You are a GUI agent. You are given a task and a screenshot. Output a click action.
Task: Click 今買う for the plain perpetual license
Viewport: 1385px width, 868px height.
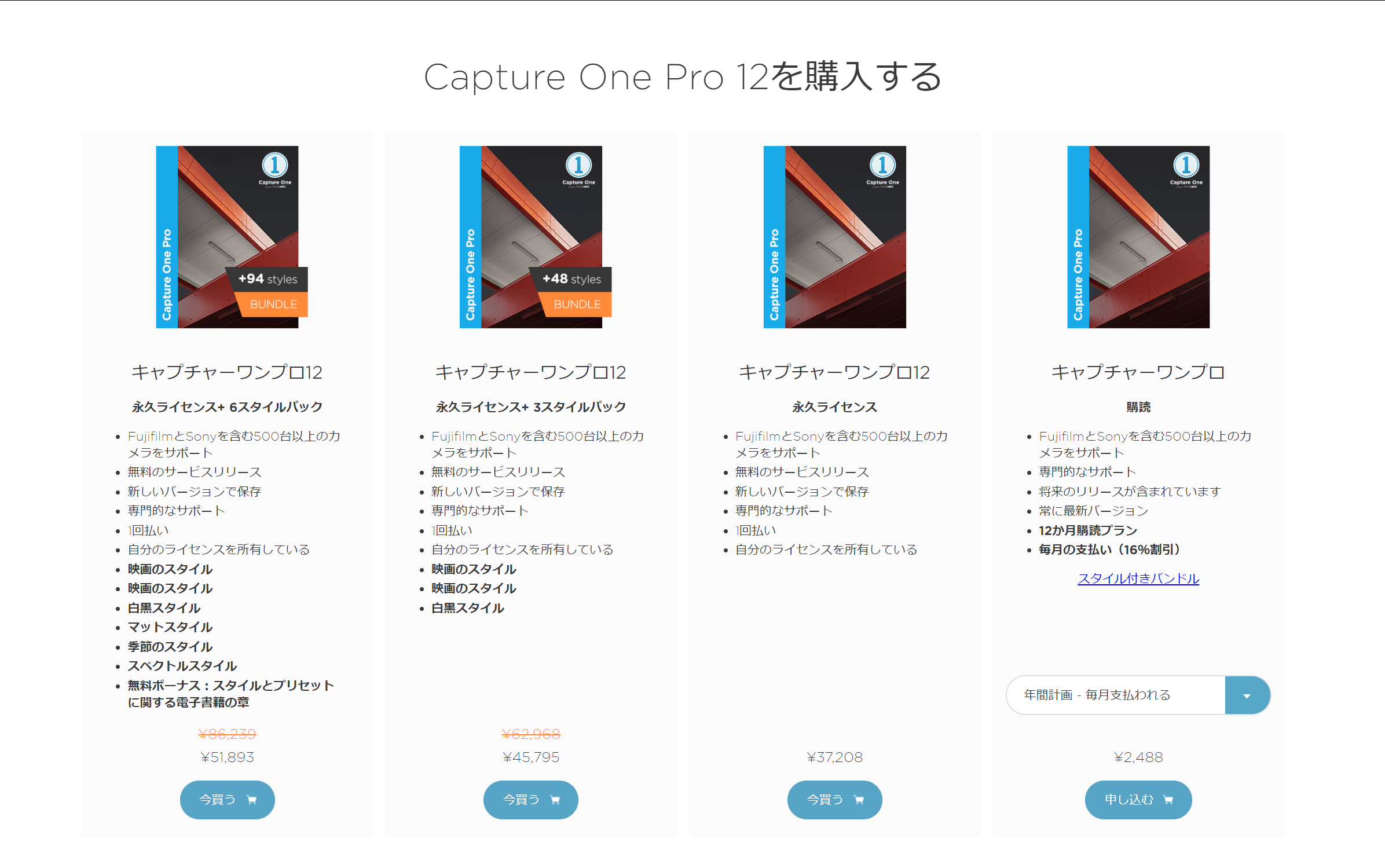click(x=835, y=800)
